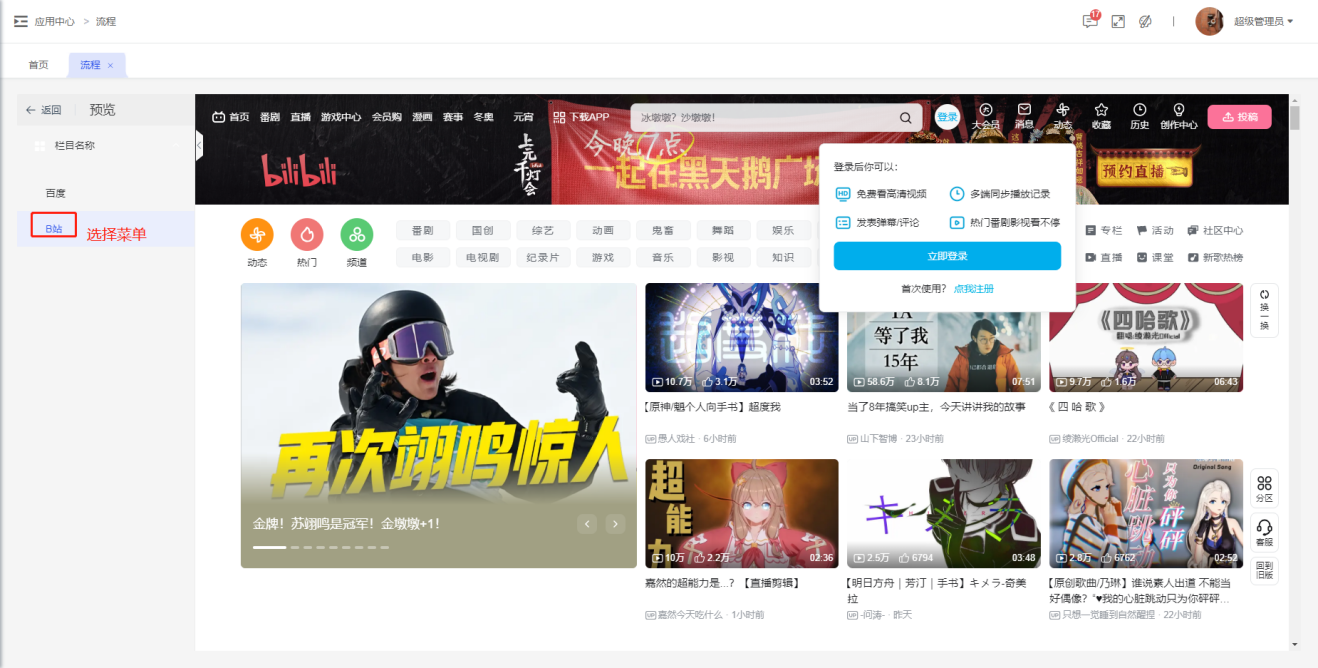Open 动态 pinwheel icon in header
This screenshot has width=1318, height=668.
[x=1062, y=116]
